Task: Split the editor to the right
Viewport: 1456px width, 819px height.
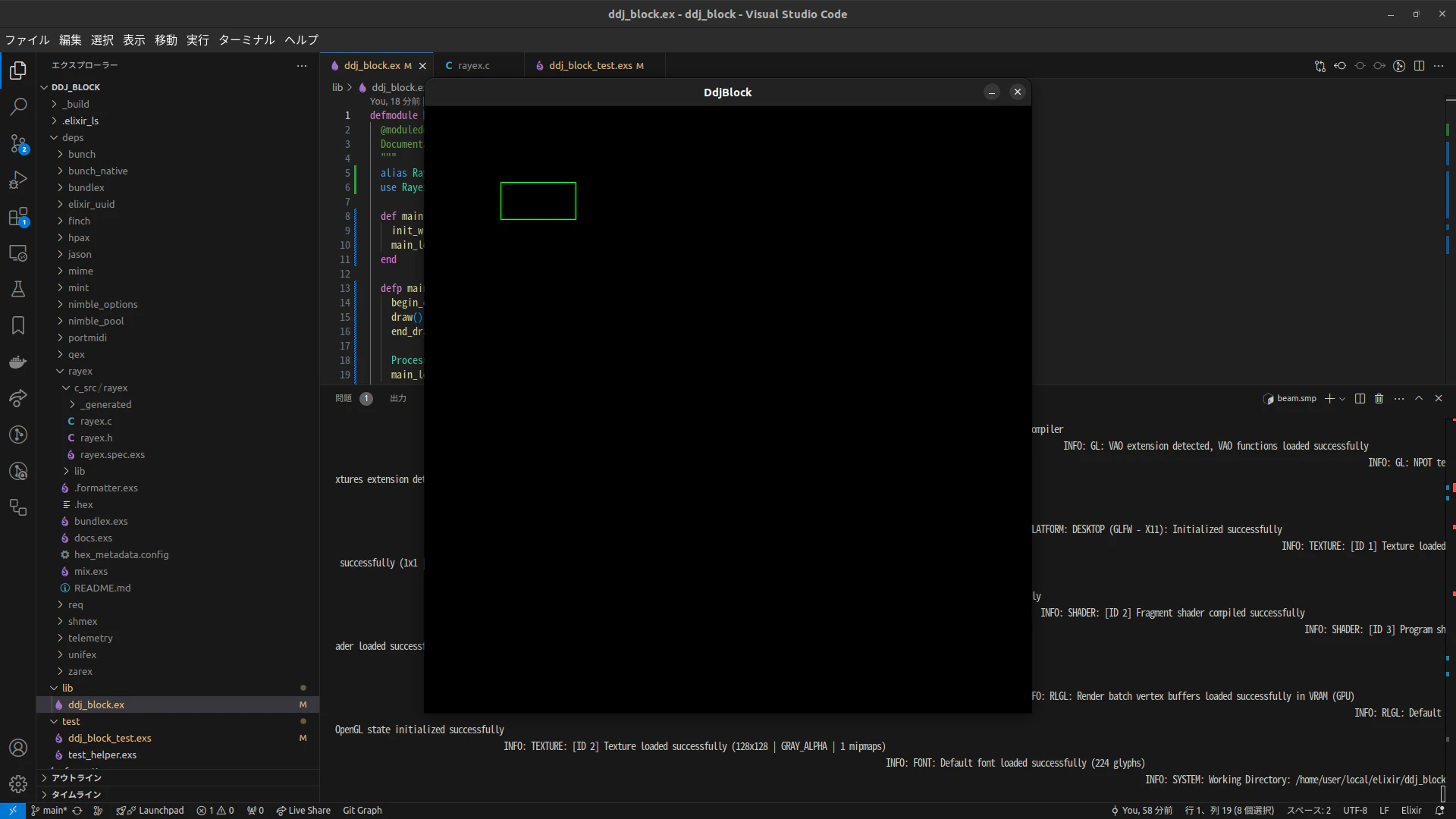Action: click(x=1419, y=66)
